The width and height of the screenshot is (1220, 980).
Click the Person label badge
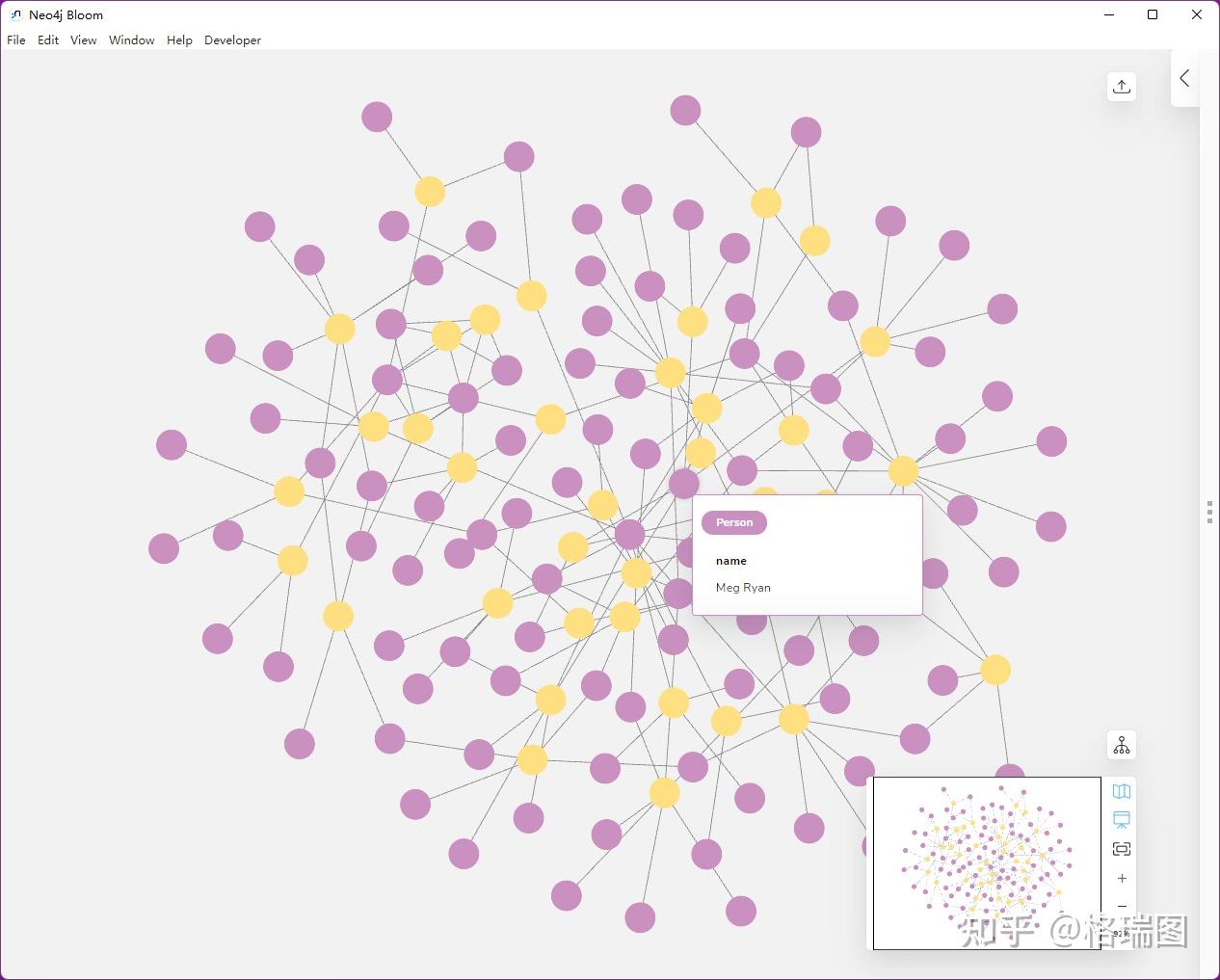tap(733, 522)
